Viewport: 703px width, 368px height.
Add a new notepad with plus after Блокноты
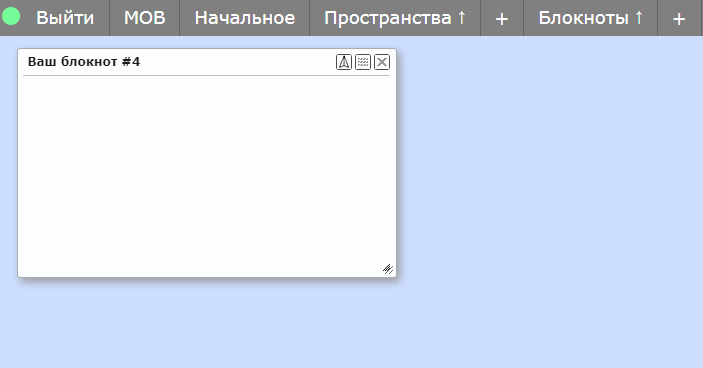679,18
